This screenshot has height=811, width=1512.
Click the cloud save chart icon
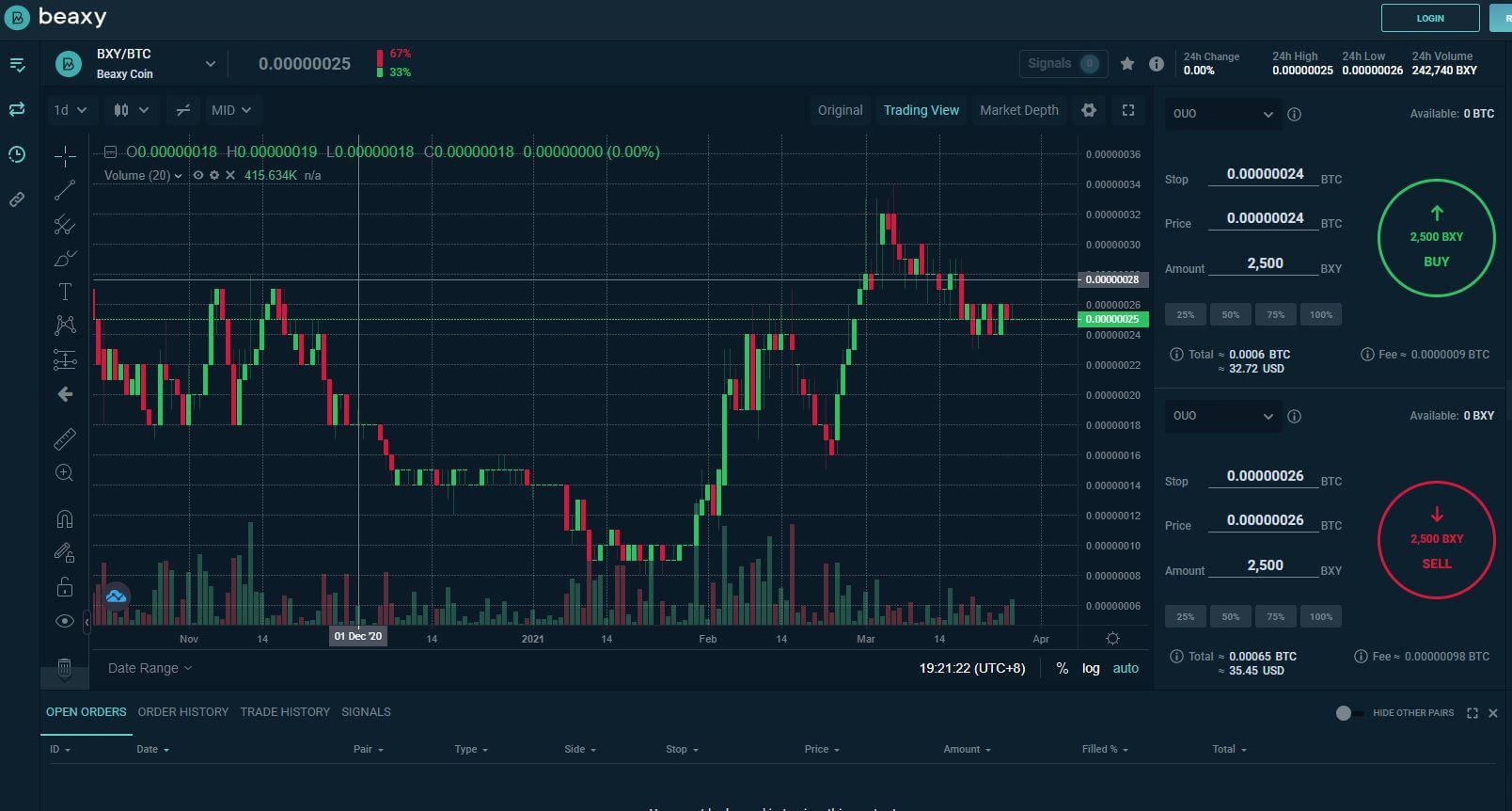point(116,596)
